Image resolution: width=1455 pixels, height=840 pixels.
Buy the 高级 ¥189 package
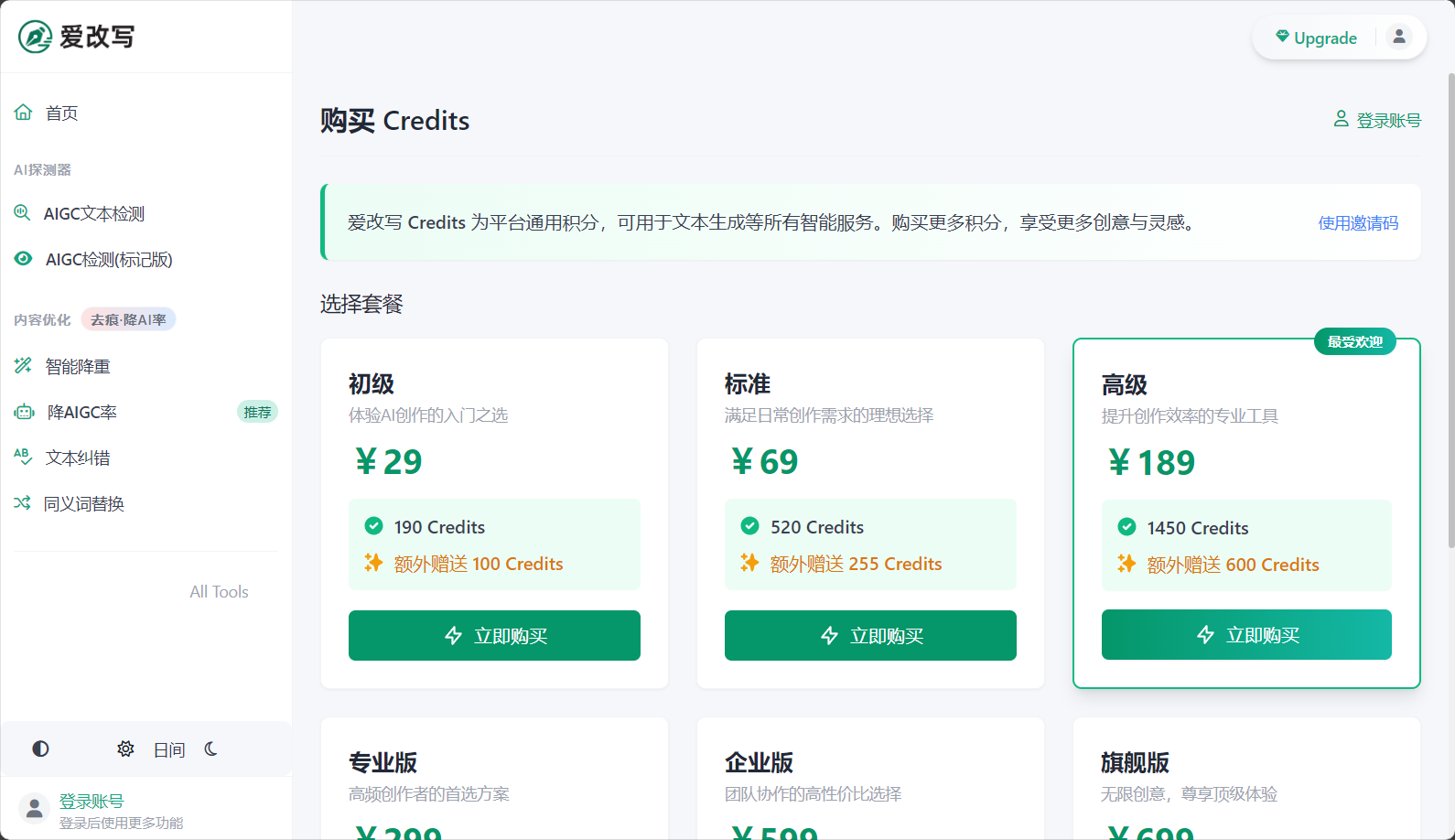(1246, 635)
